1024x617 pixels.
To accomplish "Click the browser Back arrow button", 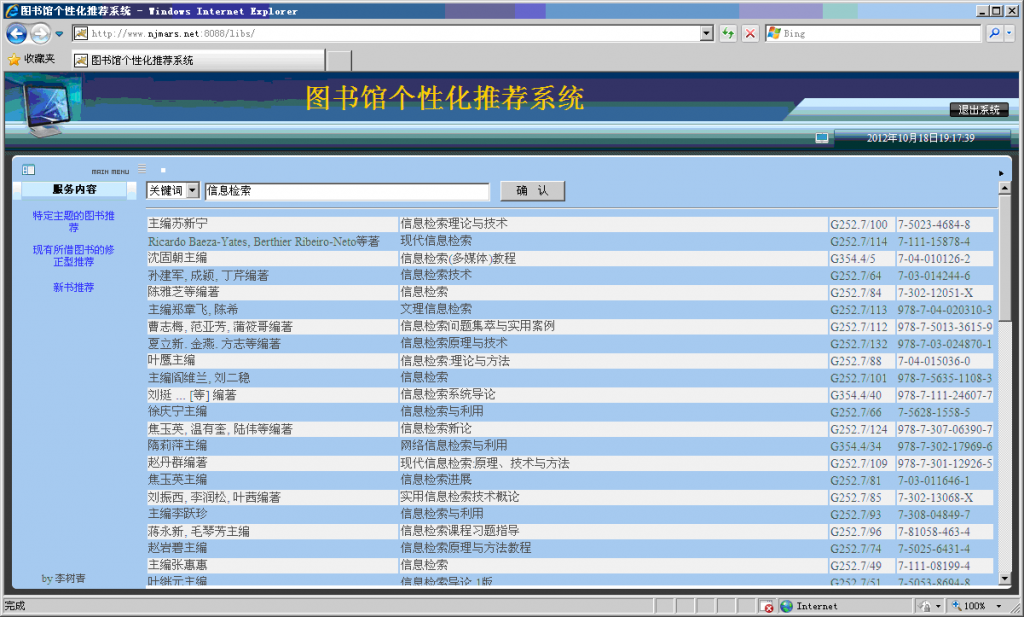I will pyautogui.click(x=16, y=33).
